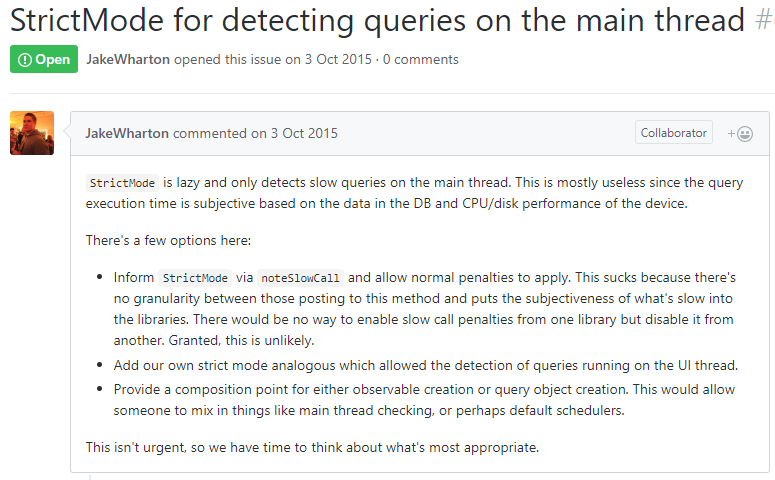
Task: Click JakeWharton's avatar picture
Action: pos(32,132)
